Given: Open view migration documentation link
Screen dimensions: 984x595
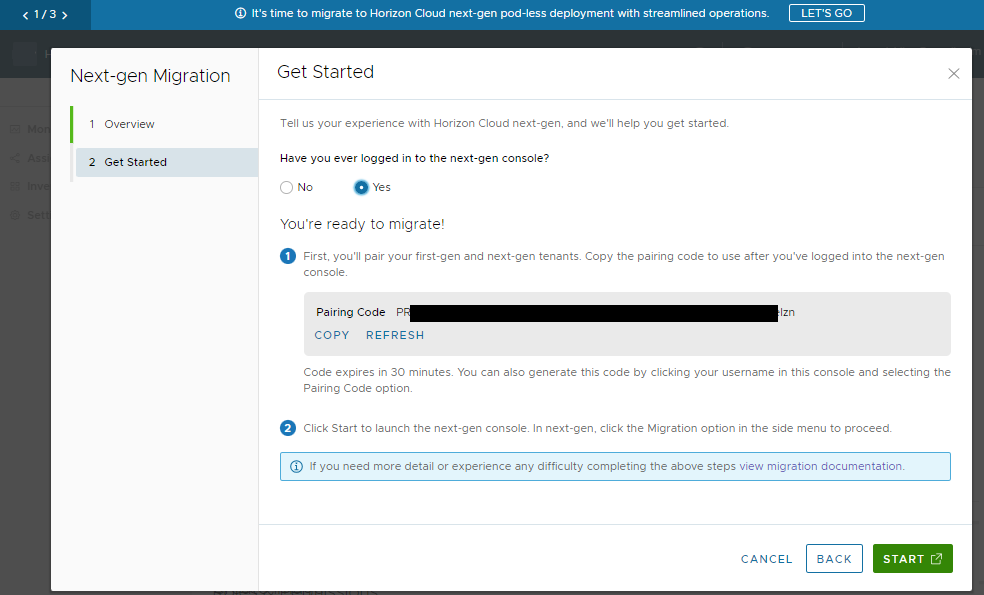Looking at the screenshot, I should pos(821,466).
